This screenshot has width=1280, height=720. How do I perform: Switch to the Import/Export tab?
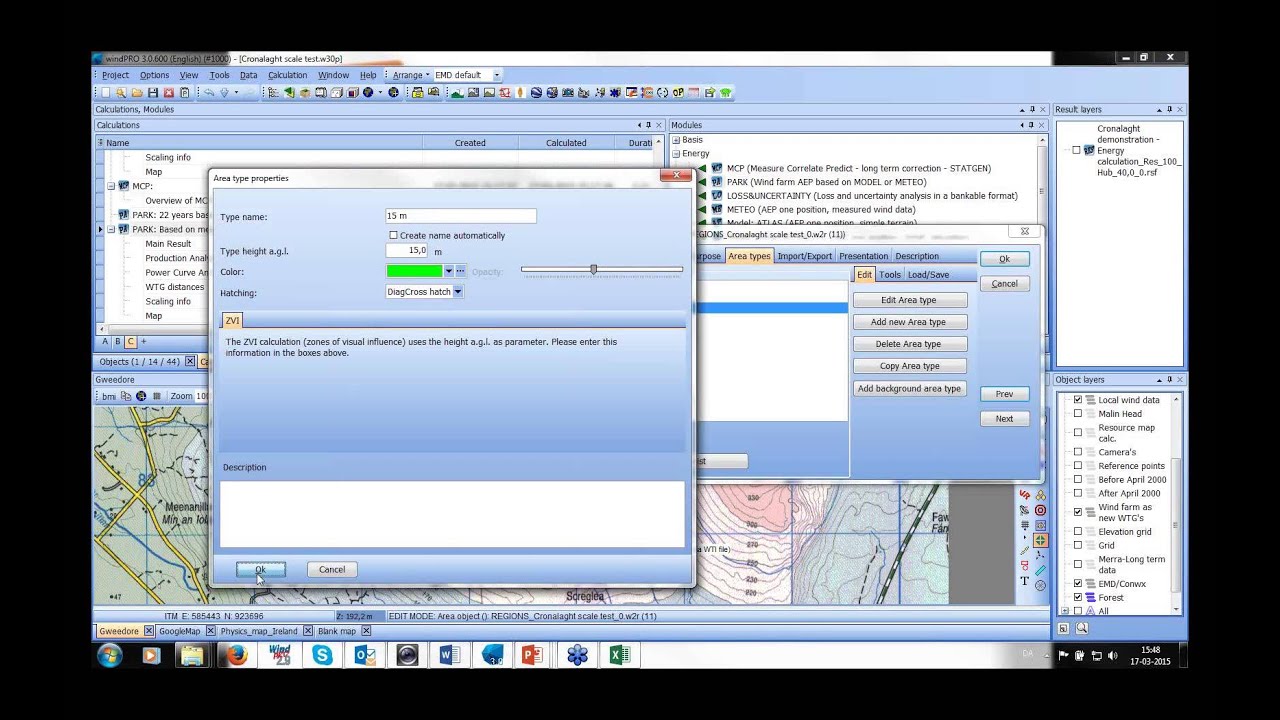point(804,256)
